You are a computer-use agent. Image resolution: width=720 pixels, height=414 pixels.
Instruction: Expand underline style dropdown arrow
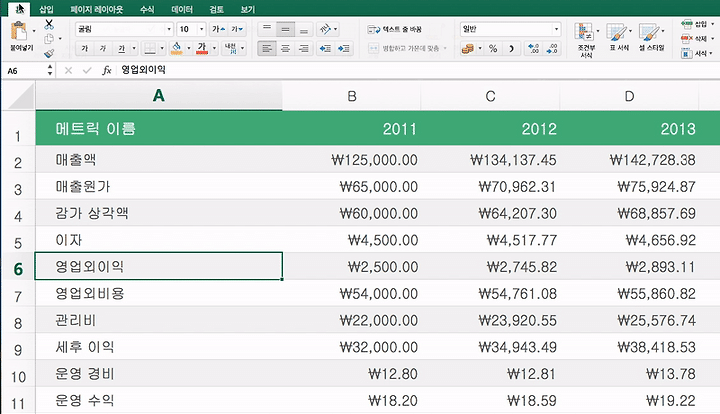point(134,48)
